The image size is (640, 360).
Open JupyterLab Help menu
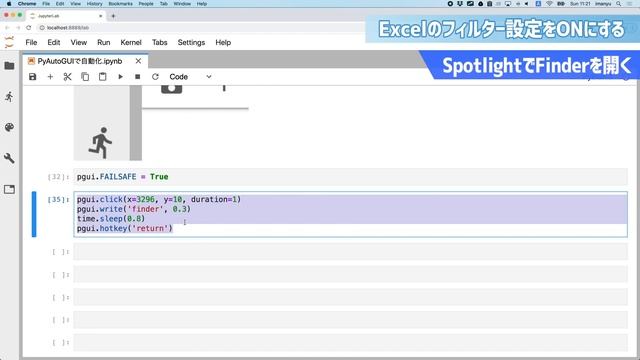(223, 42)
